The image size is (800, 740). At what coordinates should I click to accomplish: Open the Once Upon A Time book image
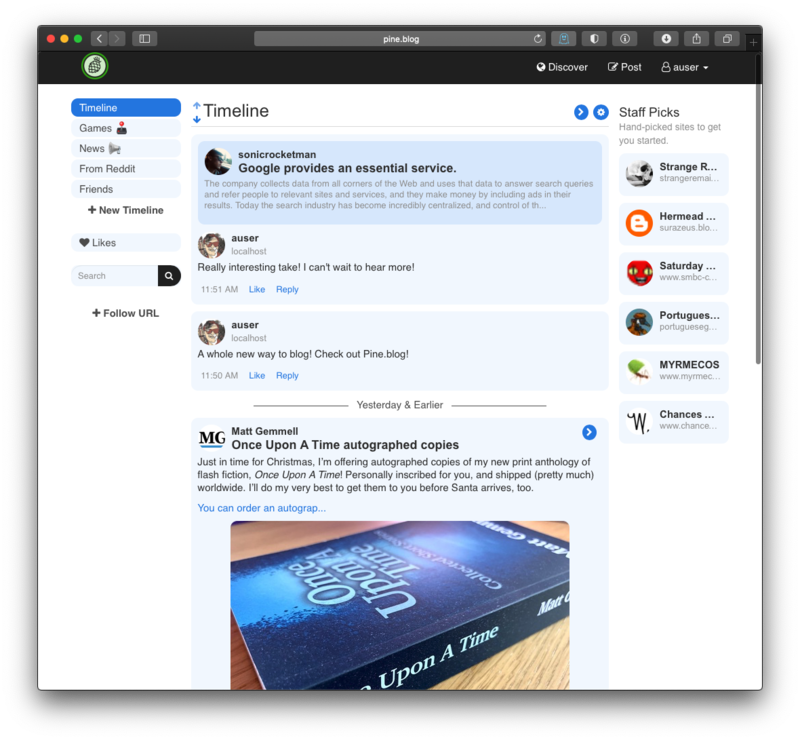tap(400, 605)
